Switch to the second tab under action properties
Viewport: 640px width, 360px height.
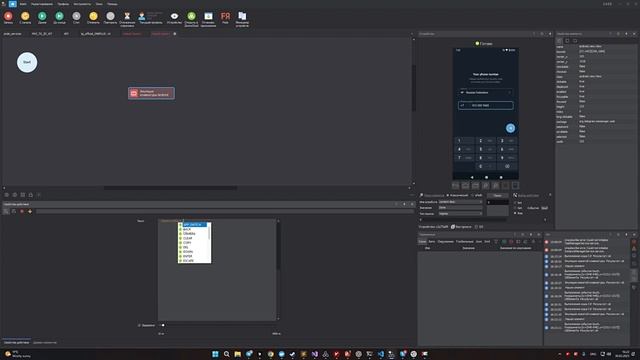click(45, 342)
